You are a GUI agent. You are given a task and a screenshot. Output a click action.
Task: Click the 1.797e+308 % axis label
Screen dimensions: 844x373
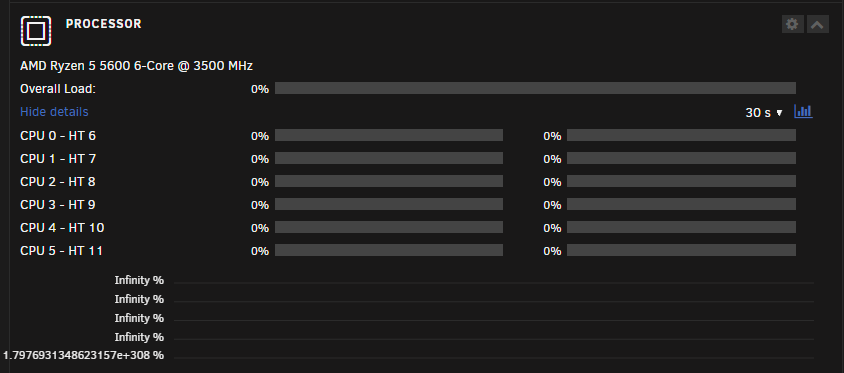pyautogui.click(x=83, y=355)
